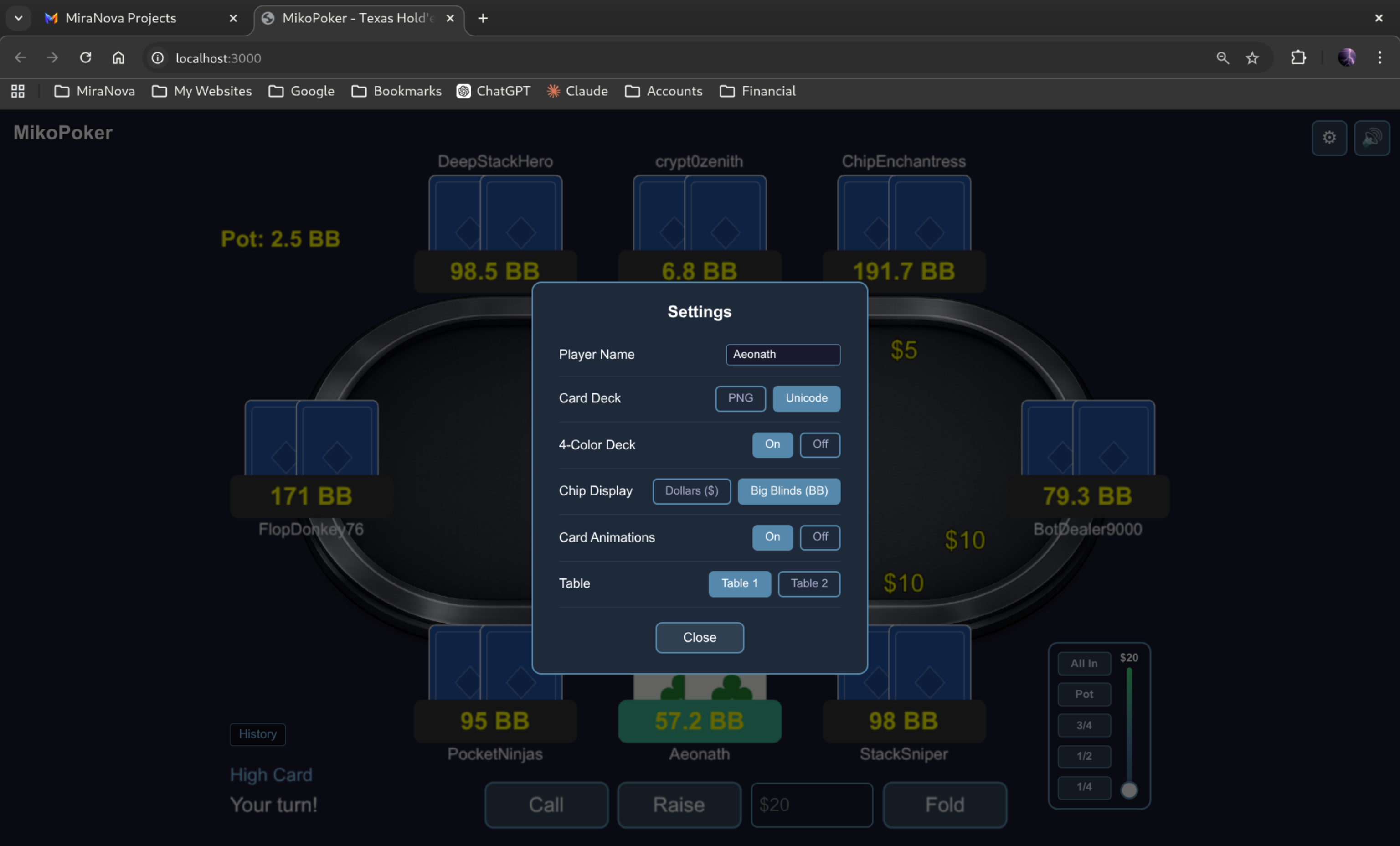The width and height of the screenshot is (1400, 846).
Task: Click the browser reload icon
Action: pyautogui.click(x=85, y=57)
